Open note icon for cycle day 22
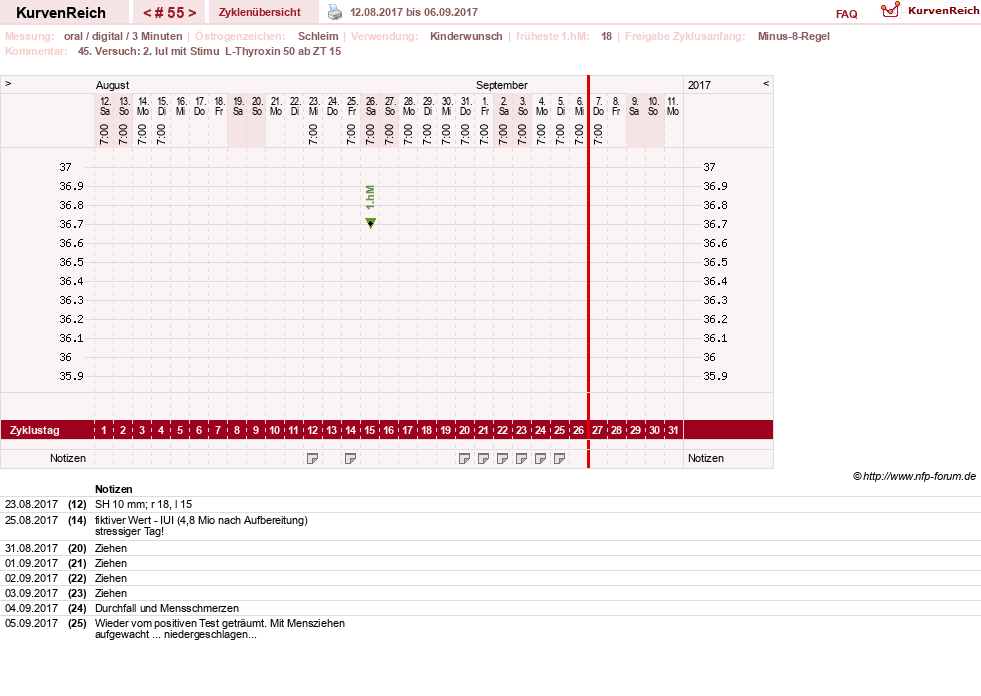Screen dimensions: 981x696 click(502, 459)
